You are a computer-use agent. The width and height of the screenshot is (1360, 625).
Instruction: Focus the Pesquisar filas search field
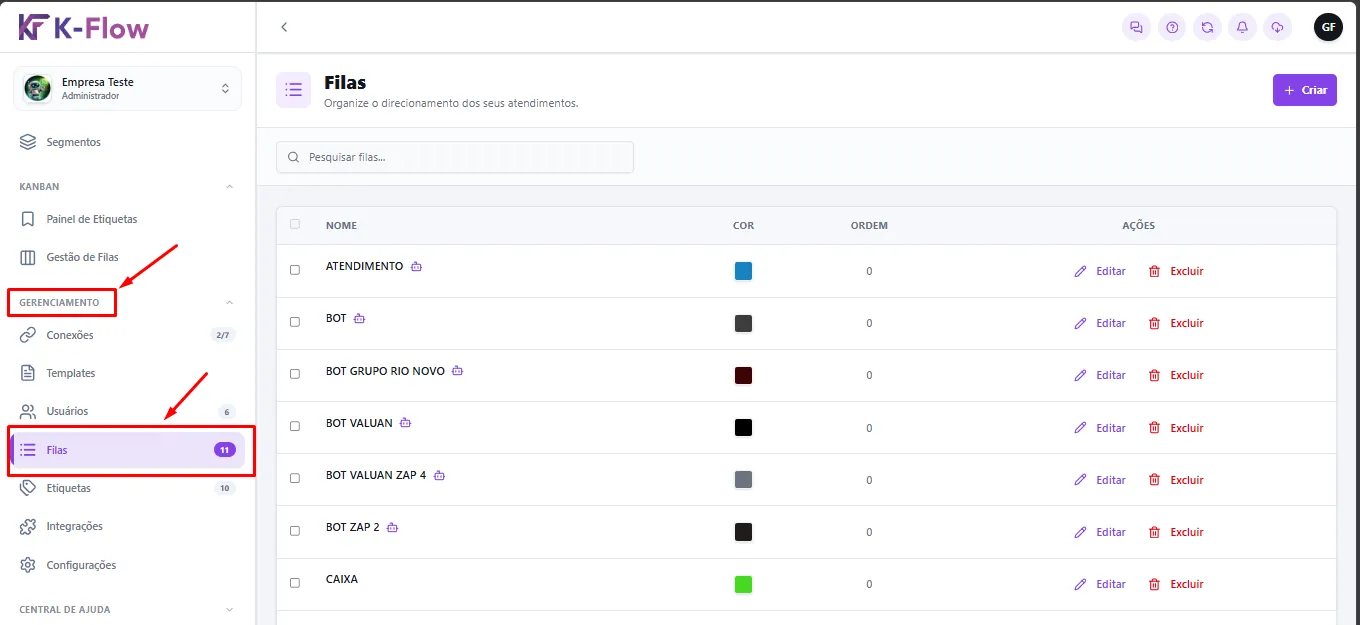tap(455, 157)
